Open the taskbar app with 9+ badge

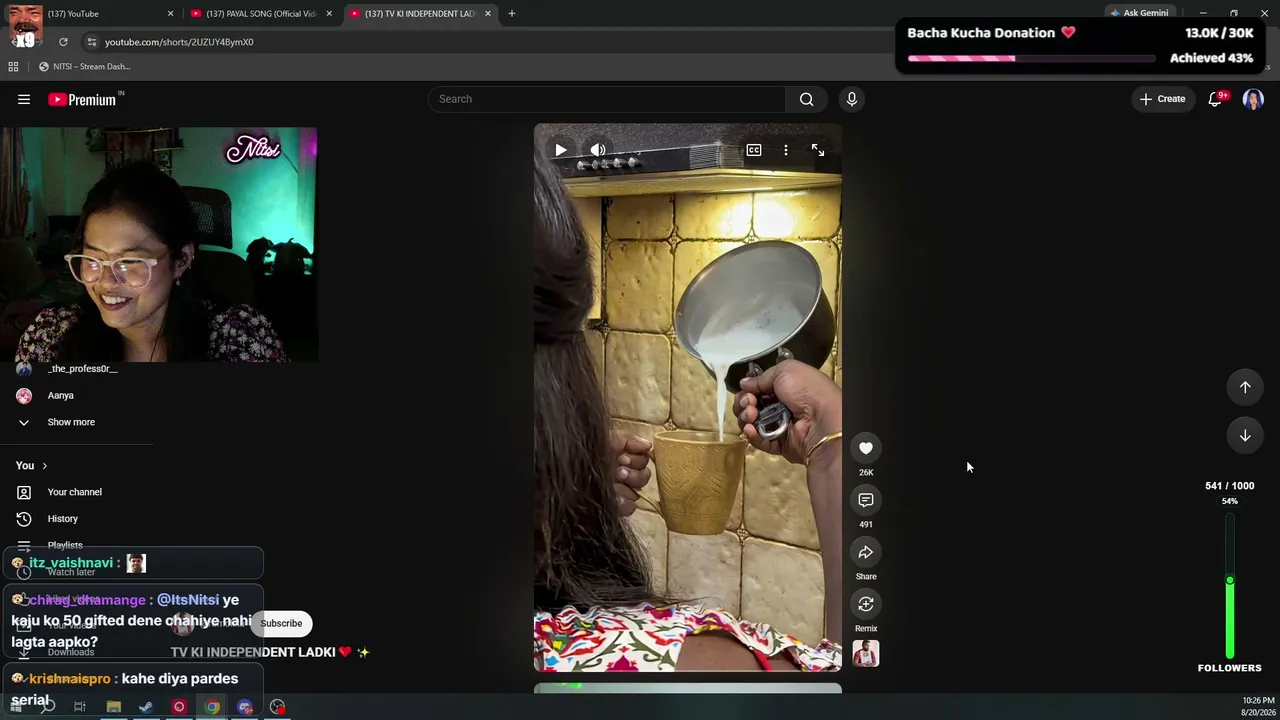click(x=245, y=707)
